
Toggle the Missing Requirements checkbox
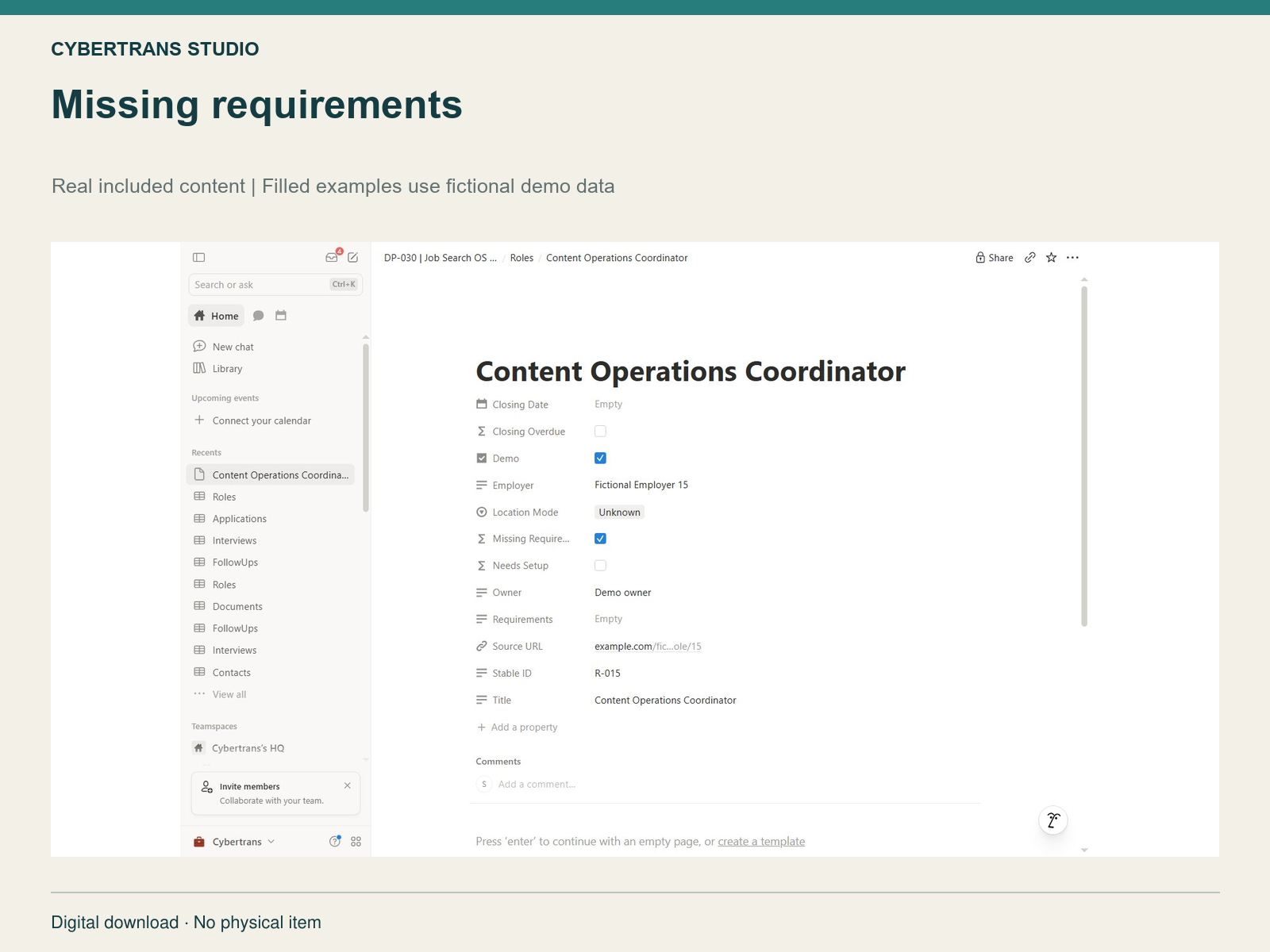coord(601,539)
